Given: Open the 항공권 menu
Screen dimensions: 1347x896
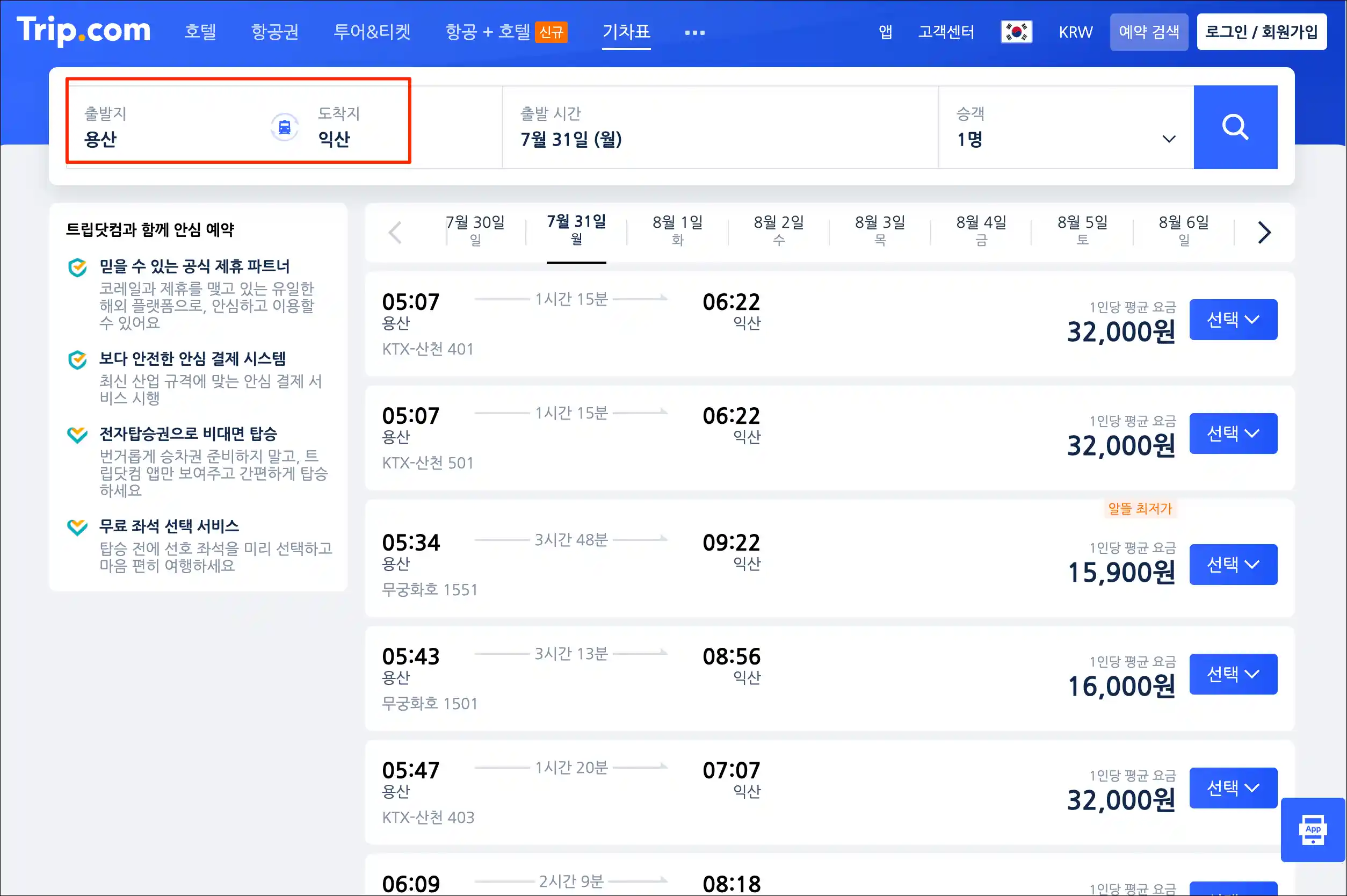Looking at the screenshot, I should 275,32.
